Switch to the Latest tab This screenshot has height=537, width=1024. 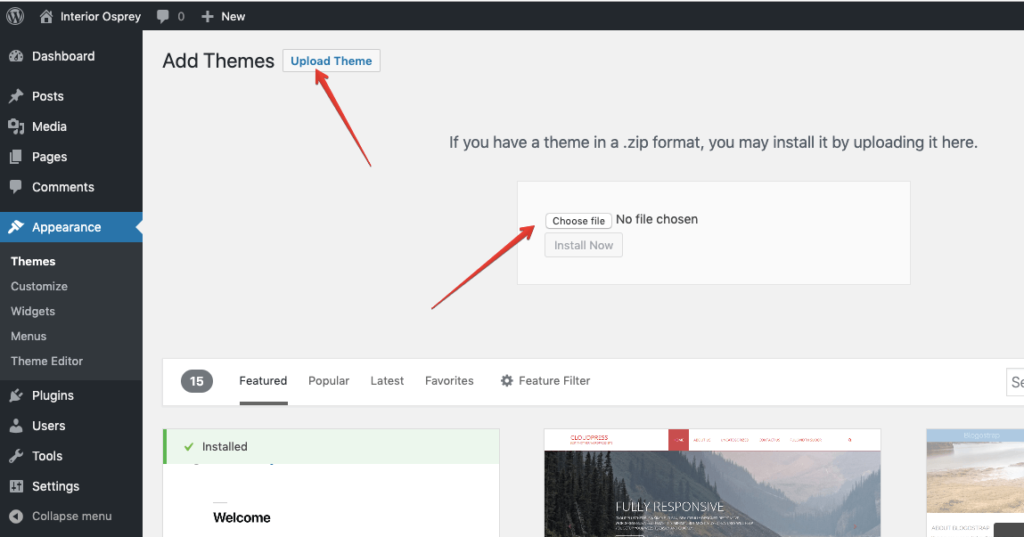pyautogui.click(x=387, y=381)
